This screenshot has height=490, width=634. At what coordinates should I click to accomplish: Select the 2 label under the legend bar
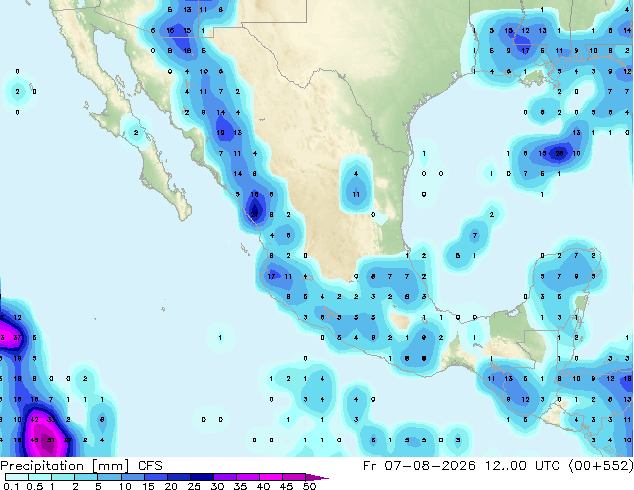pos(75,486)
